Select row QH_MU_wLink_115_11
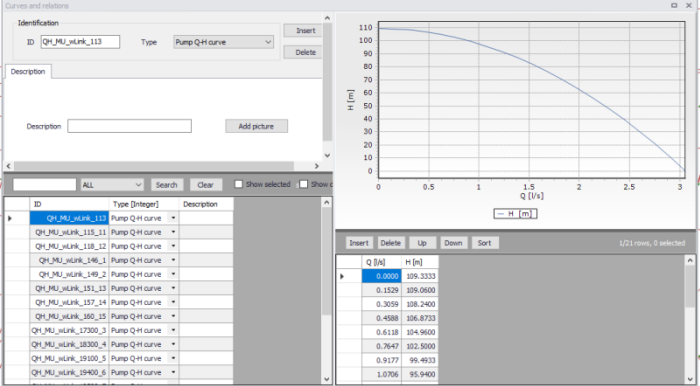 tap(70, 232)
